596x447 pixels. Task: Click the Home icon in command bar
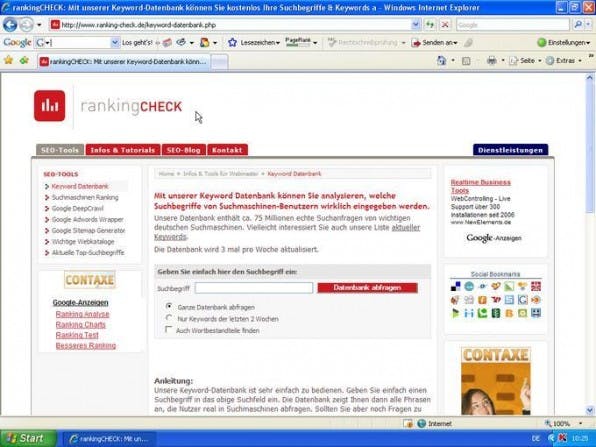coord(442,60)
